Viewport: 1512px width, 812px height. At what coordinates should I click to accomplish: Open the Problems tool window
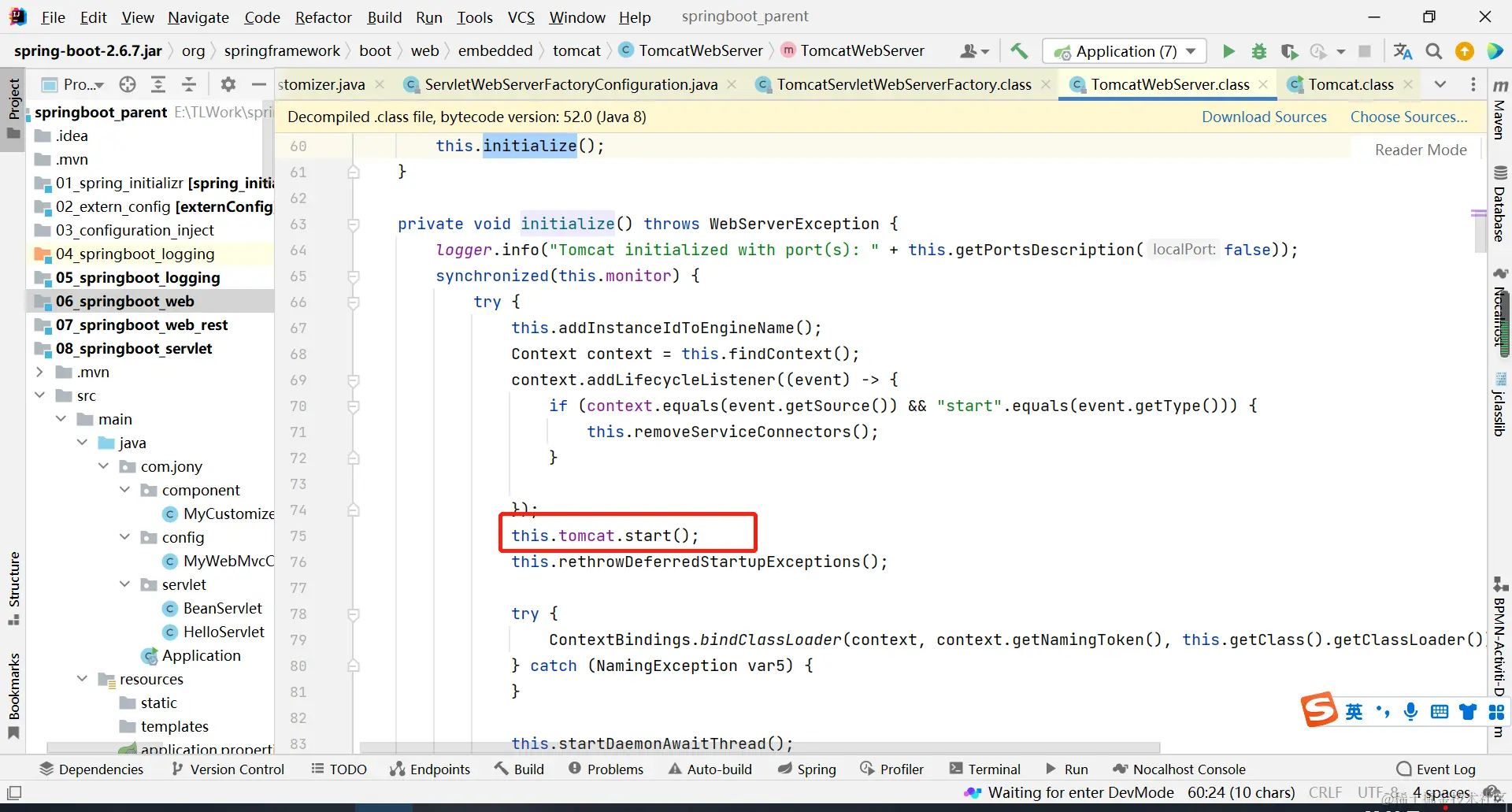606,769
